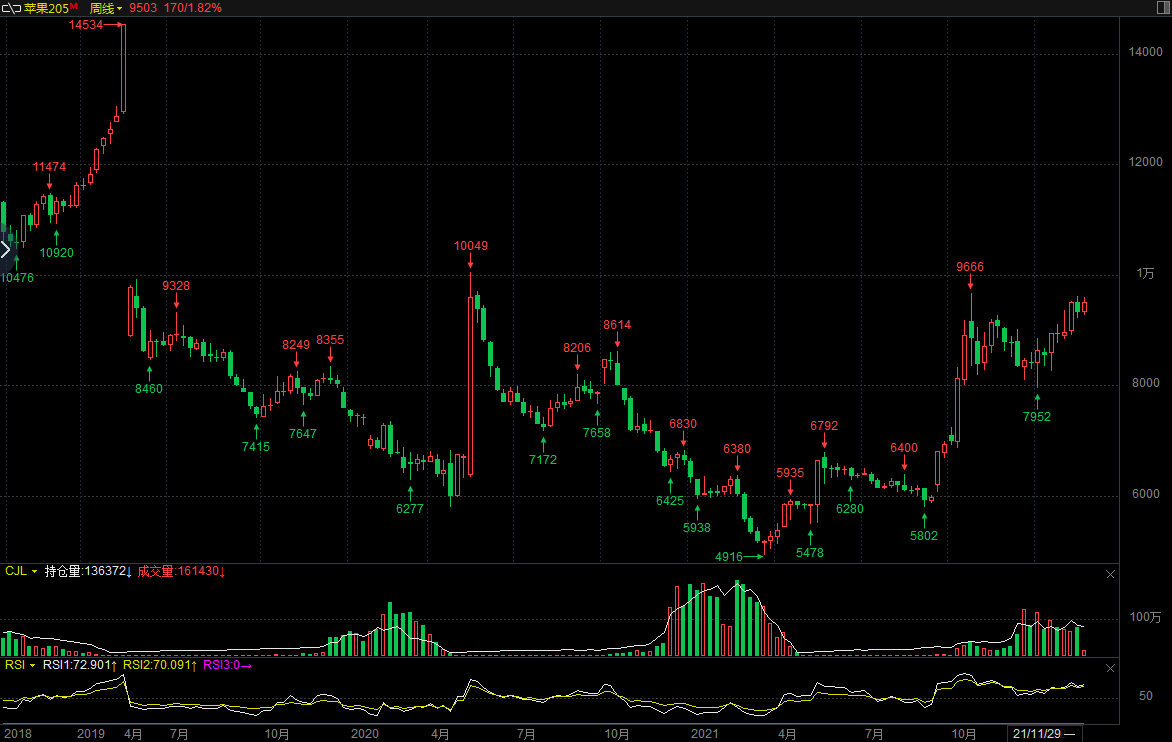Click the 10476 low price label
The width and height of the screenshot is (1172, 742).
17,278
